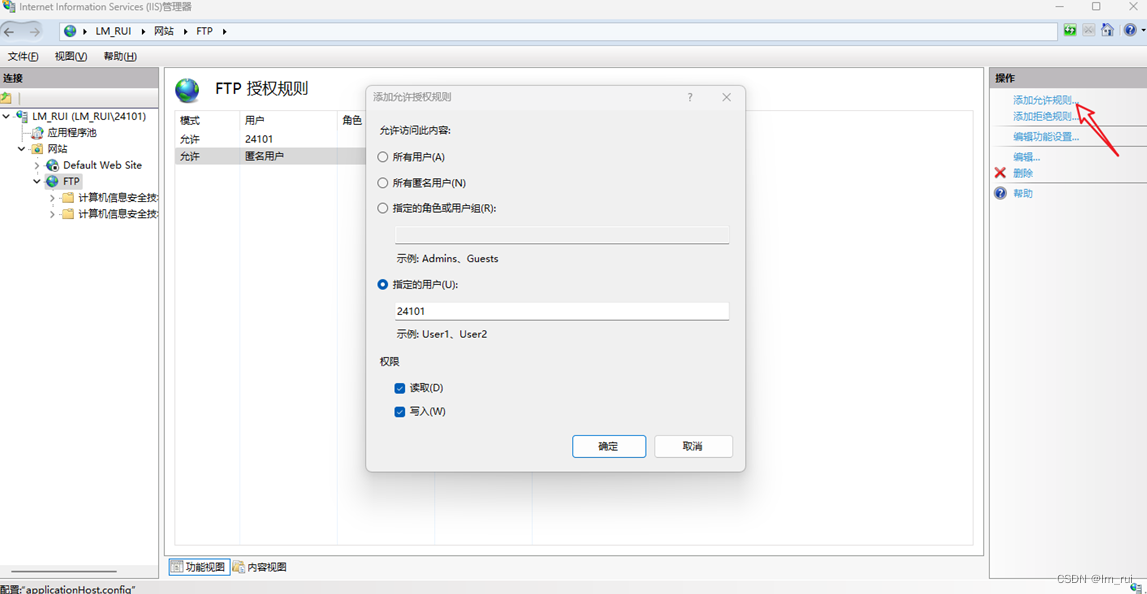1147x594 pixels.
Task: Uncheck the 读取(D) permission checkbox
Action: 399,388
